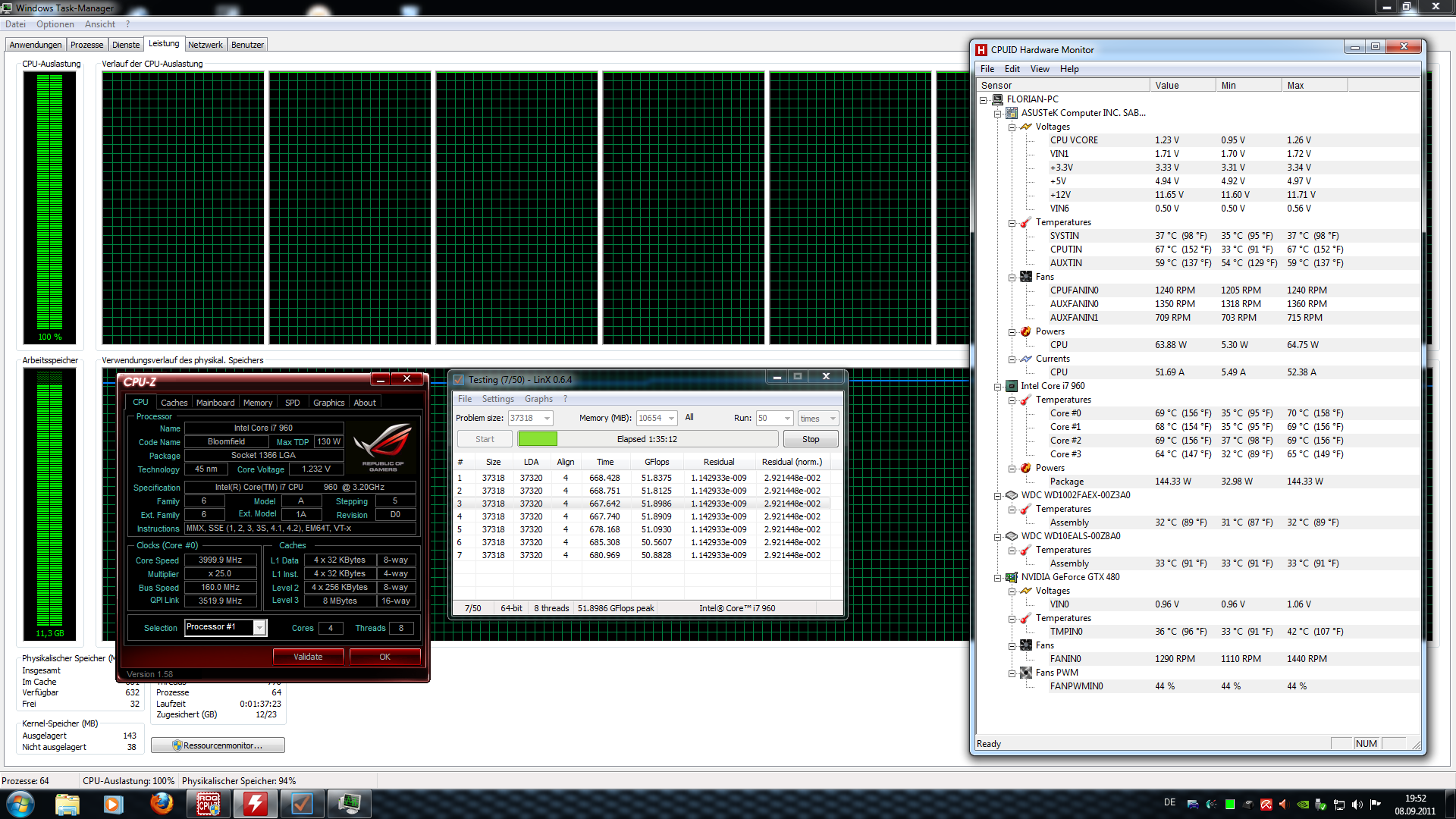Click the ROG CPU-Z taskbar icon
1456x819 pixels.
click(x=209, y=803)
